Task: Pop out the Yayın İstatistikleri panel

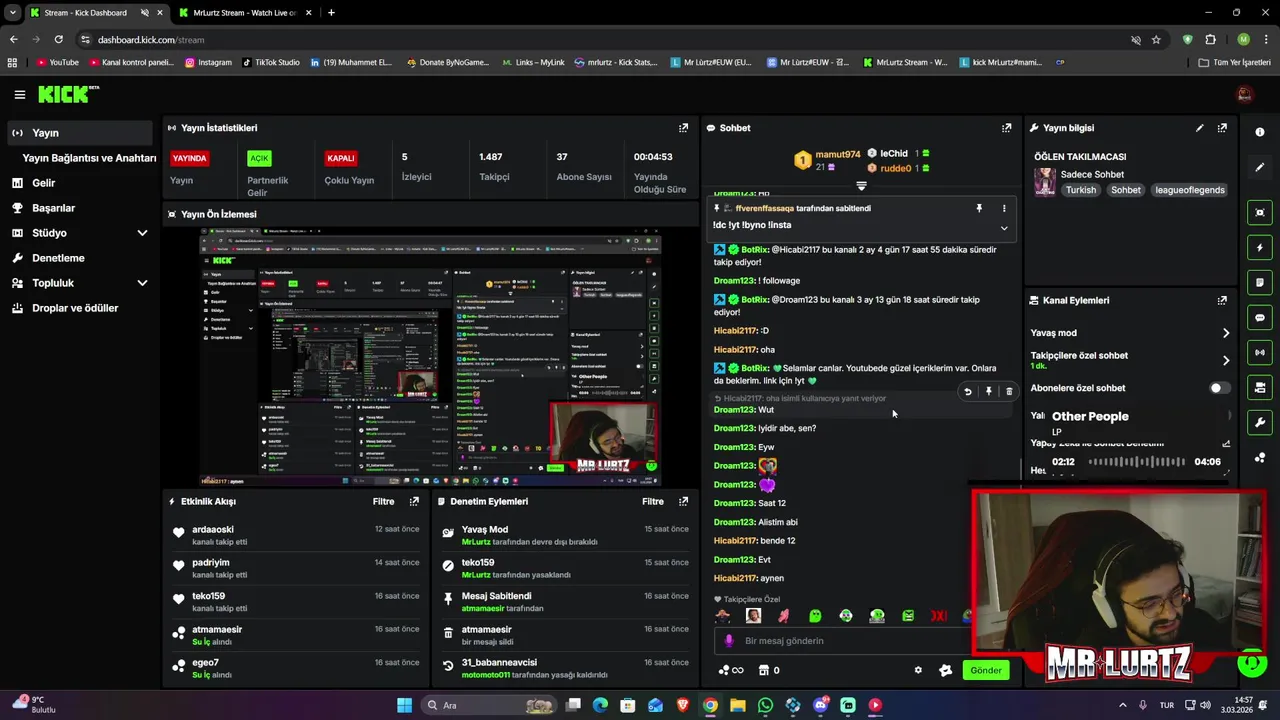Action: [x=684, y=128]
